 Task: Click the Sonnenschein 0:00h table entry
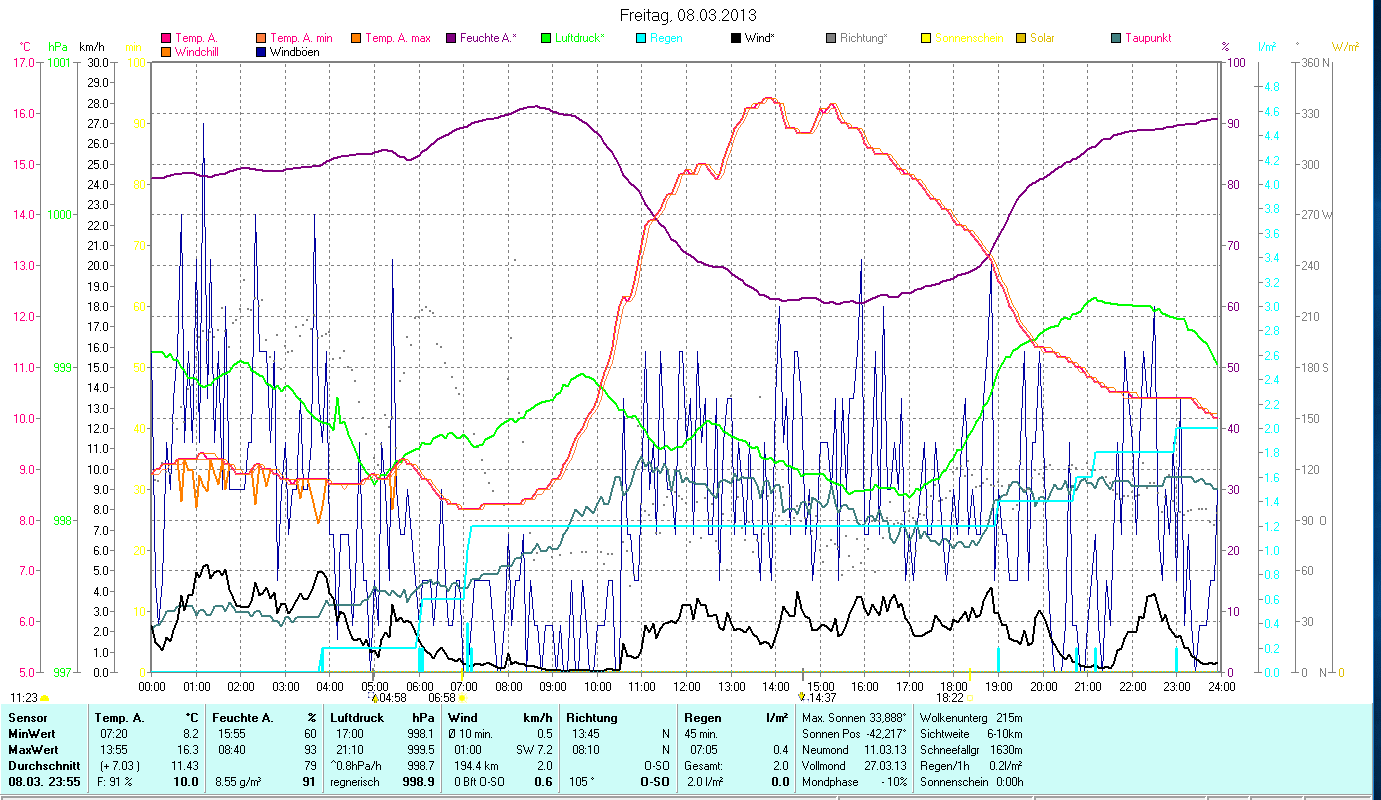click(971, 782)
